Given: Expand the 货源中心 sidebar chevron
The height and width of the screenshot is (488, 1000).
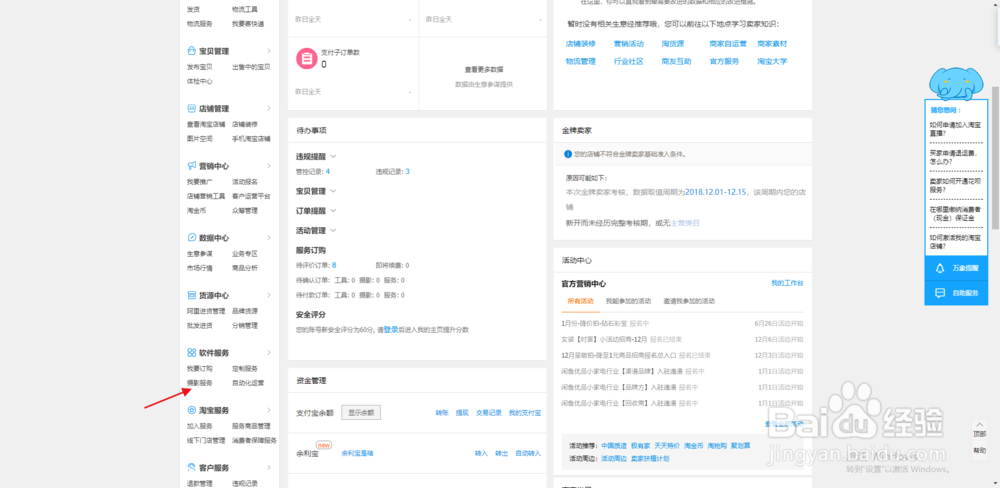Looking at the screenshot, I should (269, 295).
